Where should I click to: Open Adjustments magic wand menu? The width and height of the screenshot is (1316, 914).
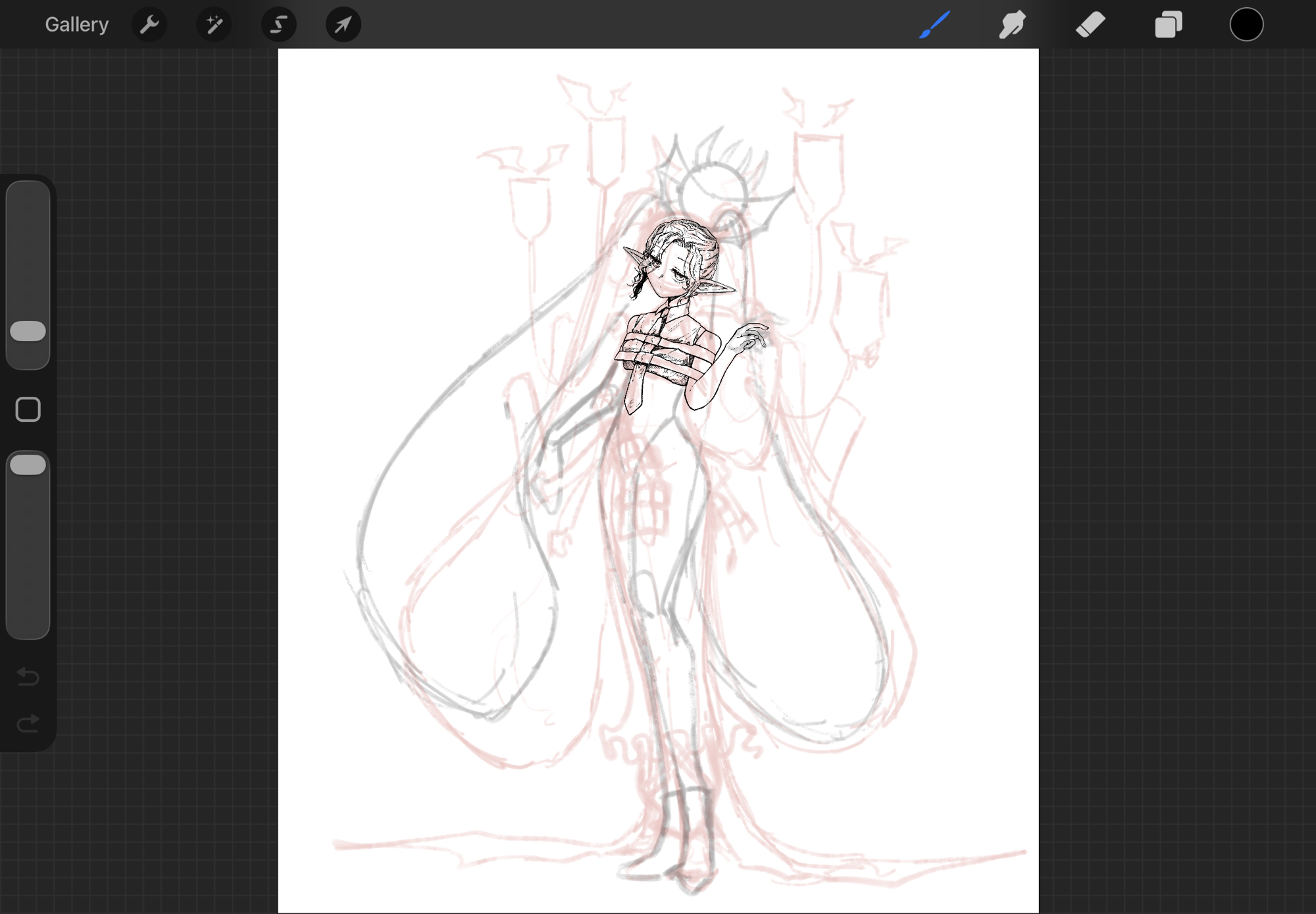[214, 25]
